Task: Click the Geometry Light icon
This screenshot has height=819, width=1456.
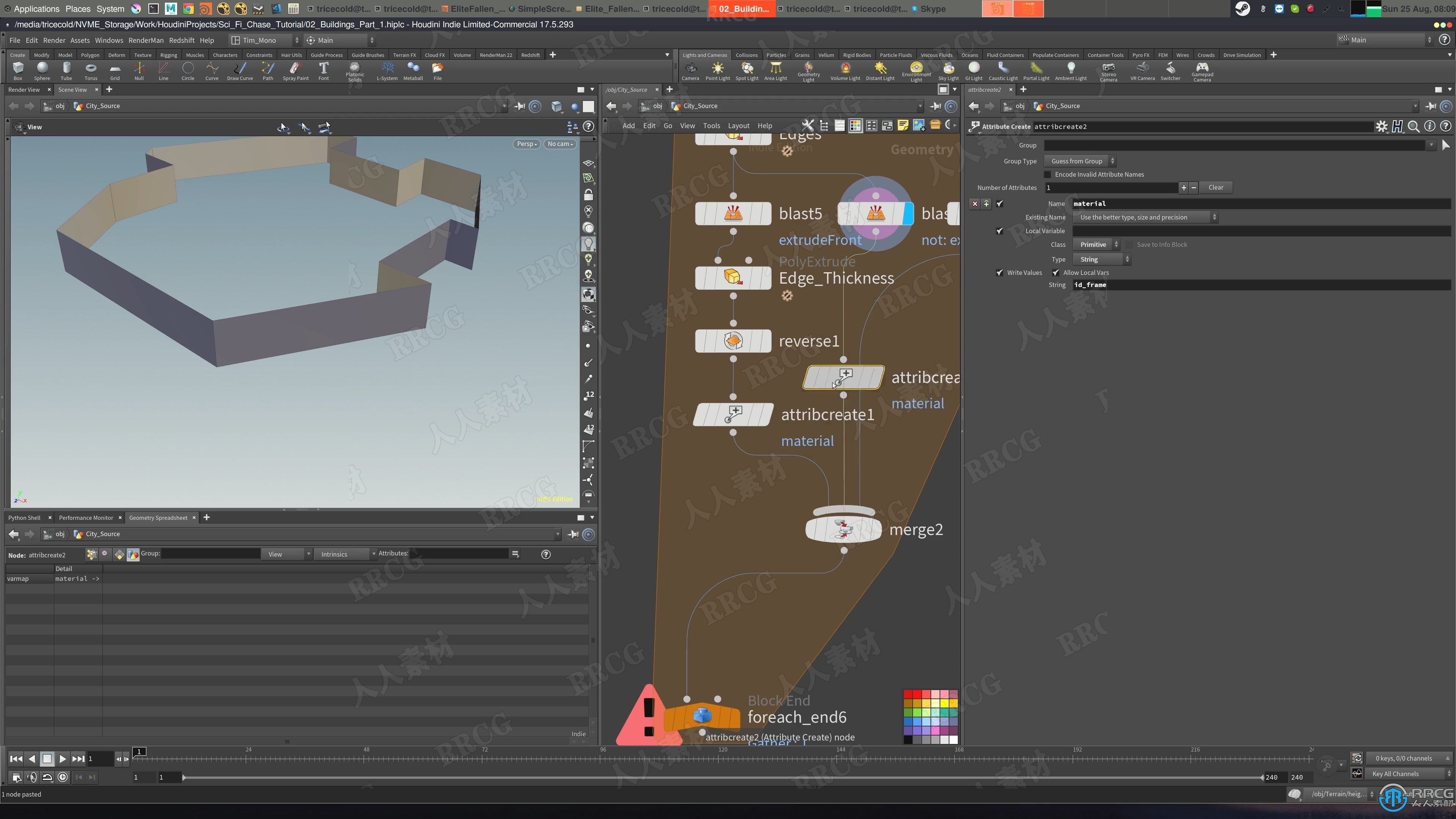Action: pos(808,70)
